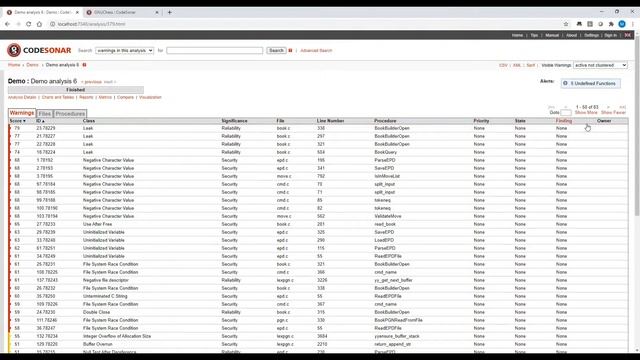Image resolution: width=640 pixels, height=360 pixels.
Task: Open About in the top bar
Action: (571, 36)
